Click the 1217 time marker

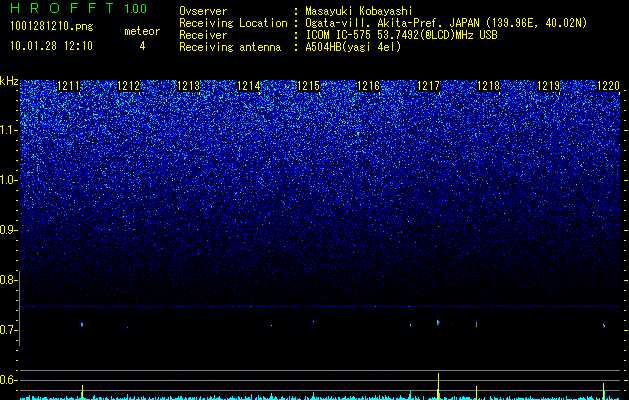428,86
